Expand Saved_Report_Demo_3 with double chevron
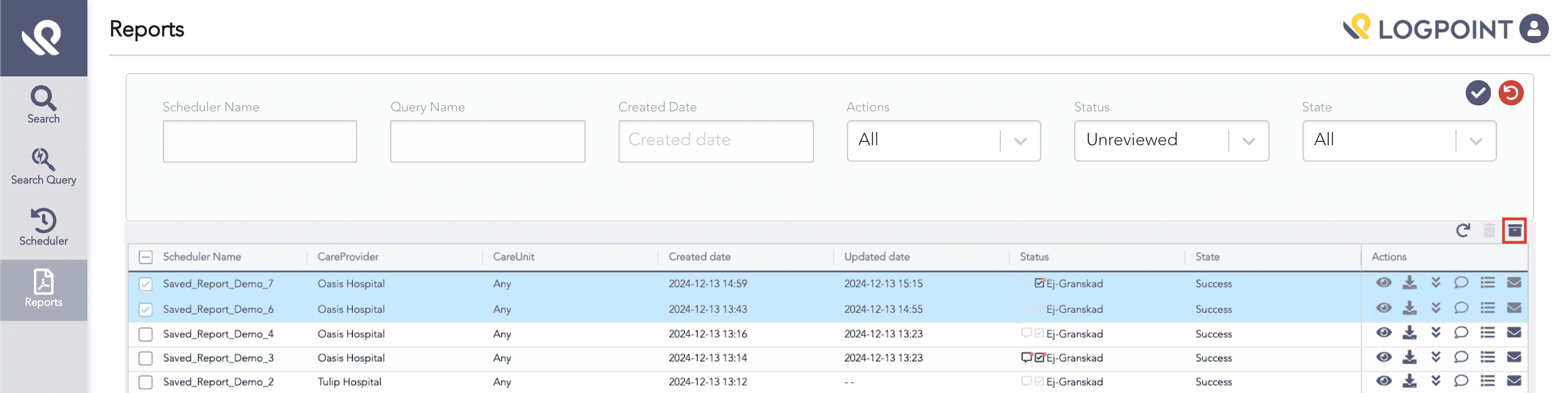Viewport: 1568px width, 393px height. click(x=1436, y=357)
